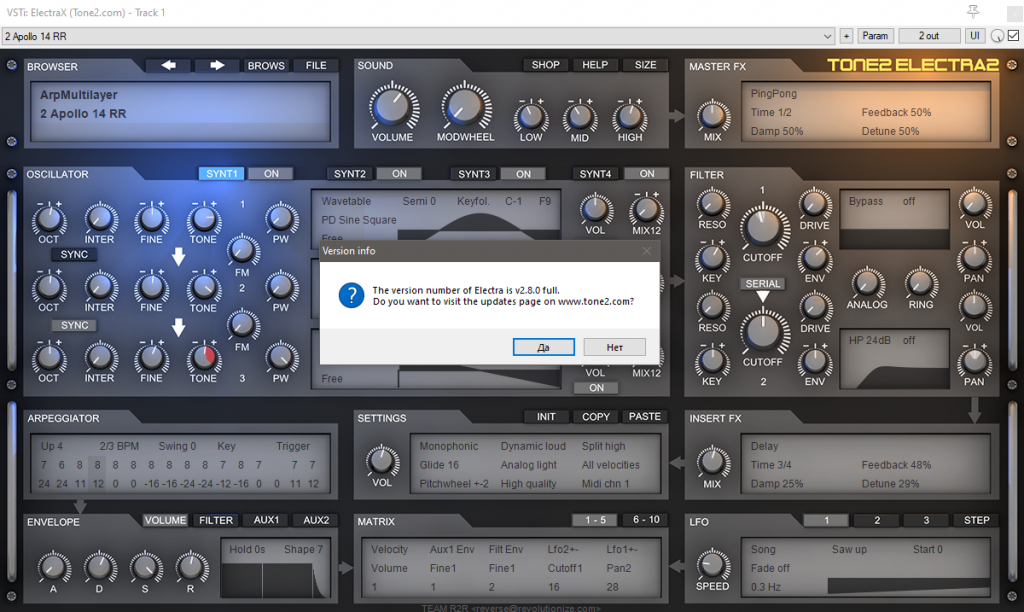Adjust the Settings VOL knob
Viewport: 1024px width, 612px height.
[x=382, y=461]
